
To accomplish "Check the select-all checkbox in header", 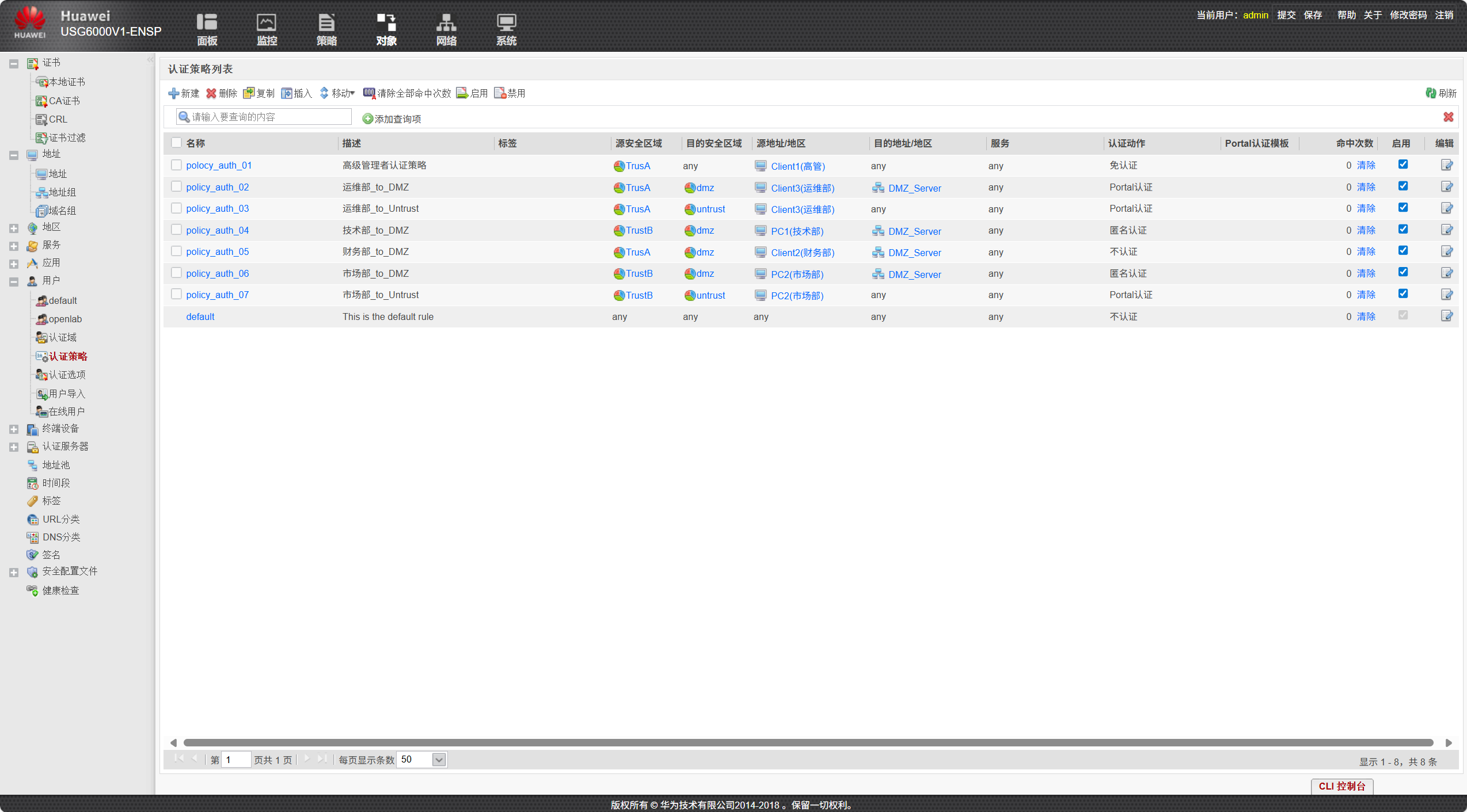I will pos(176,143).
